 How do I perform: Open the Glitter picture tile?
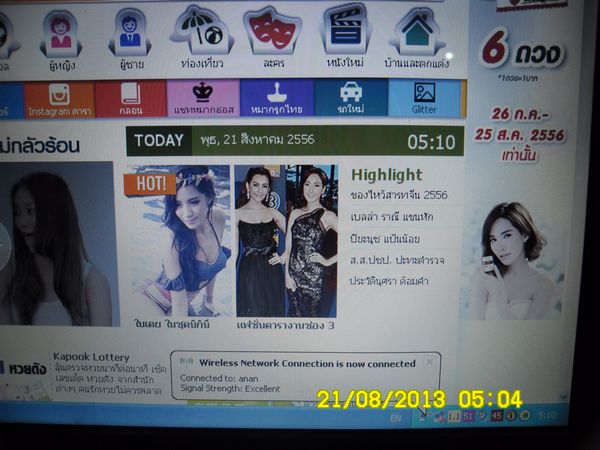(x=424, y=98)
